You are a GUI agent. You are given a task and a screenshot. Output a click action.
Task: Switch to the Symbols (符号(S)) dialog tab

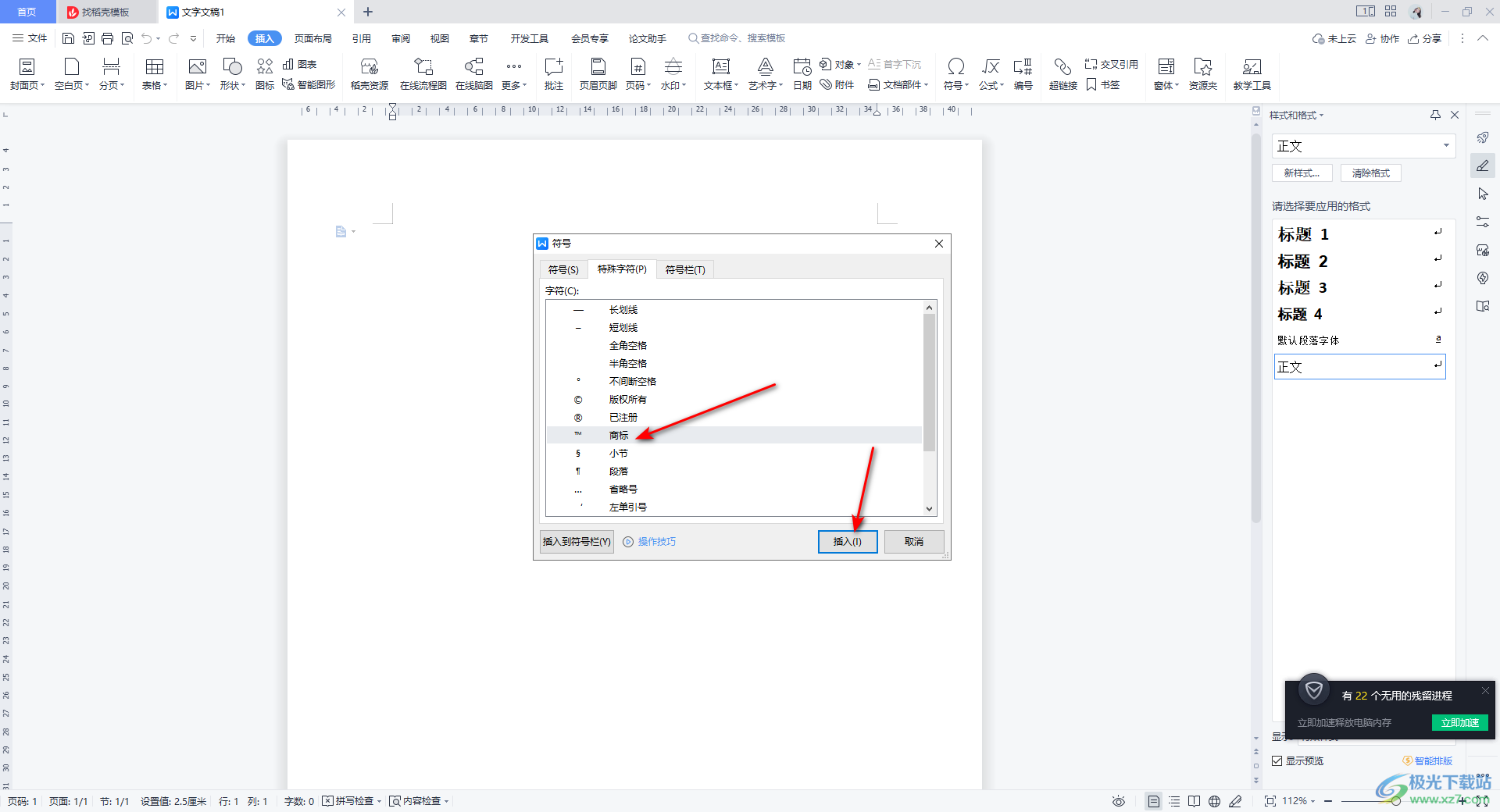[563, 269]
